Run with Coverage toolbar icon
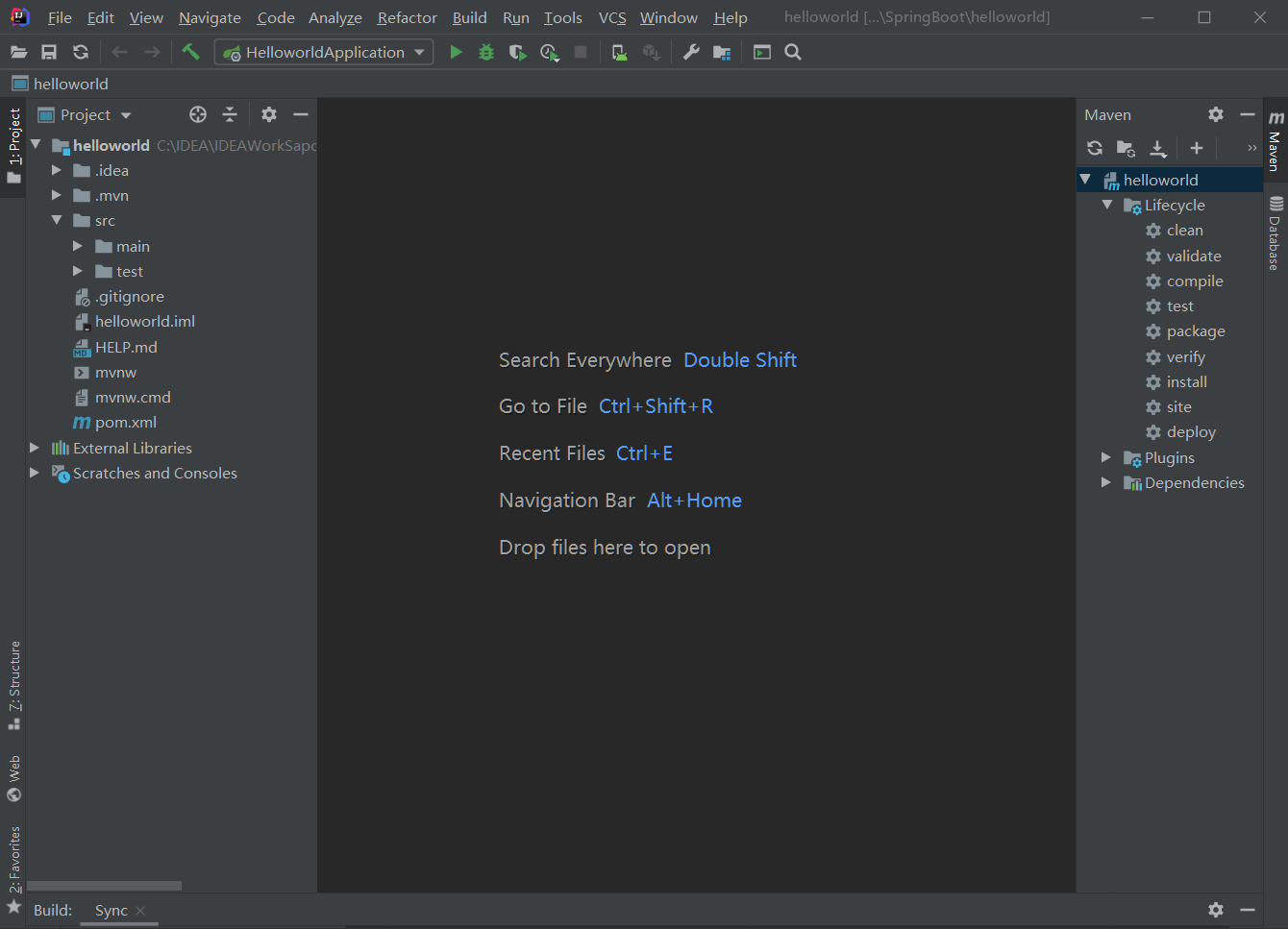Viewport: 1288px width, 929px height. (518, 52)
